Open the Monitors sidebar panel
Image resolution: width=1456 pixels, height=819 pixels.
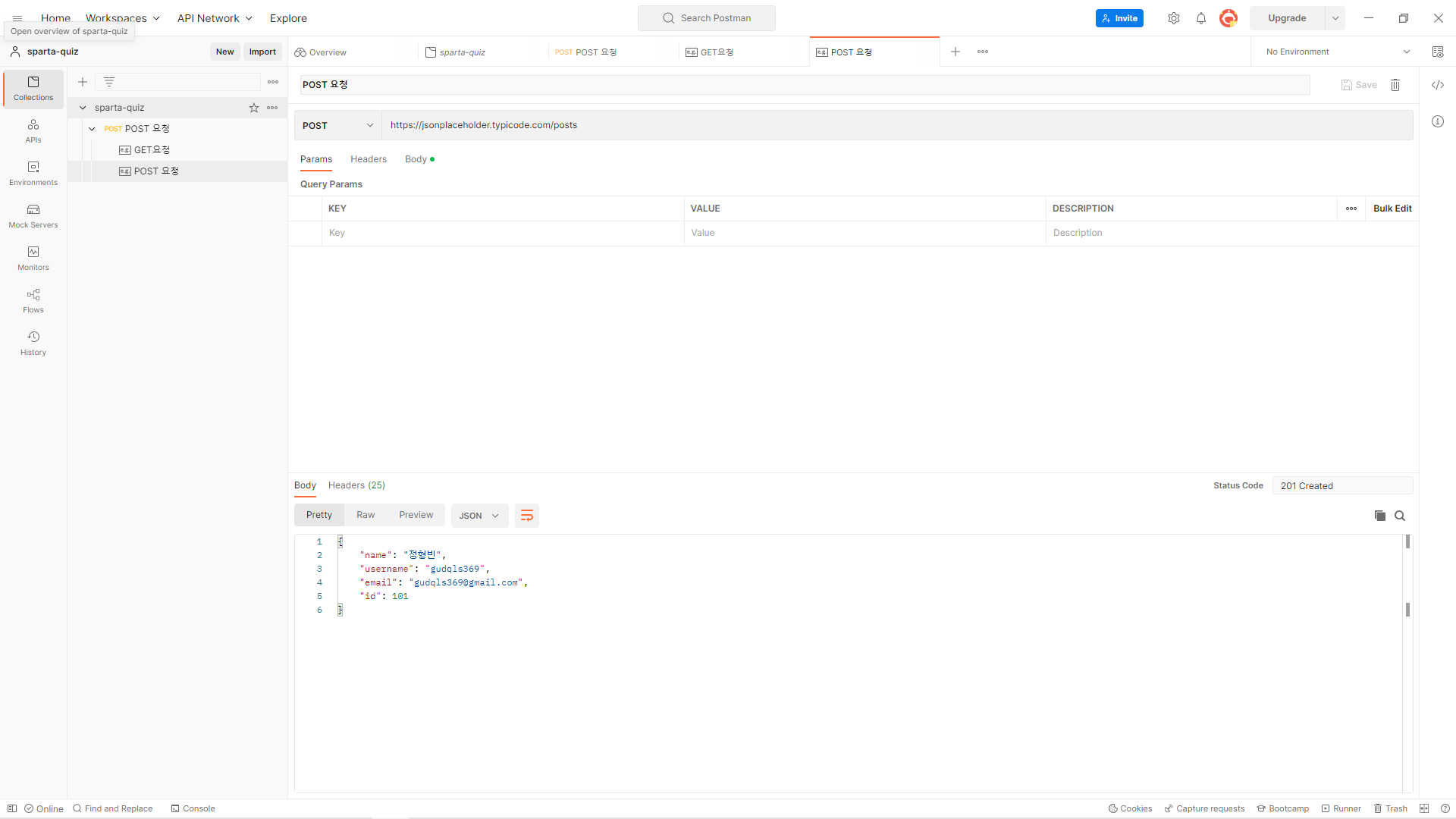coord(33,258)
